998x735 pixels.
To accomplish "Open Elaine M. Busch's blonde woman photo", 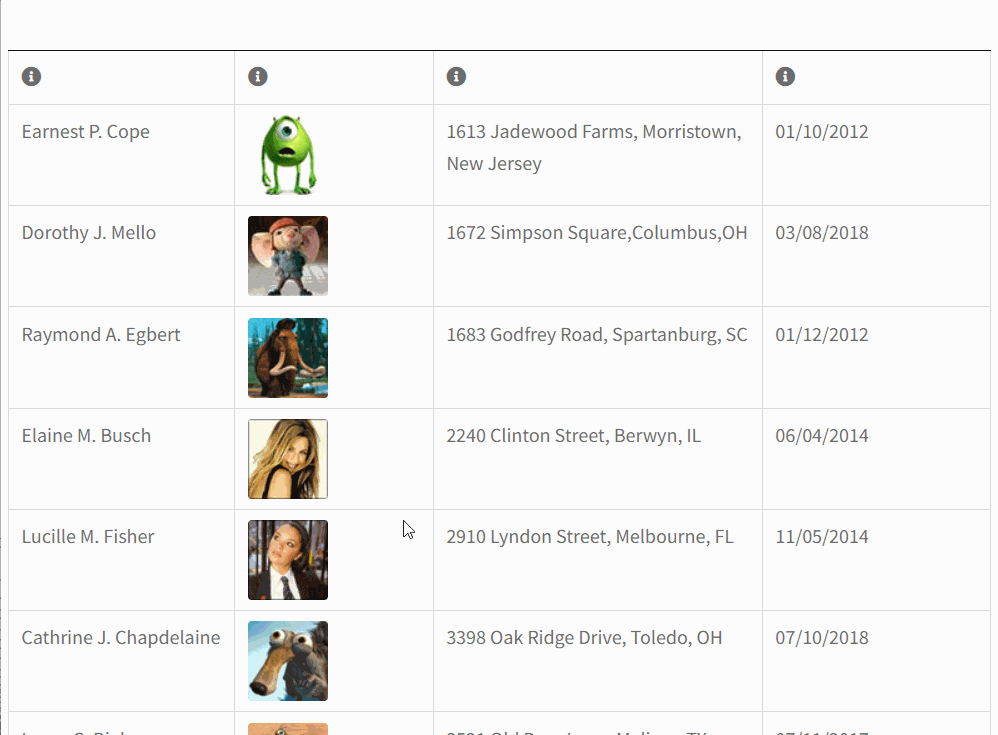I will coord(288,459).
